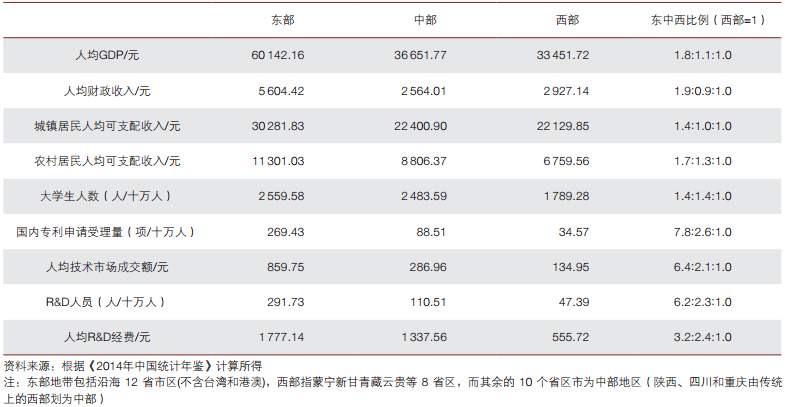Click the eastern student count 2 559.58
785x407 pixels.
(281, 196)
